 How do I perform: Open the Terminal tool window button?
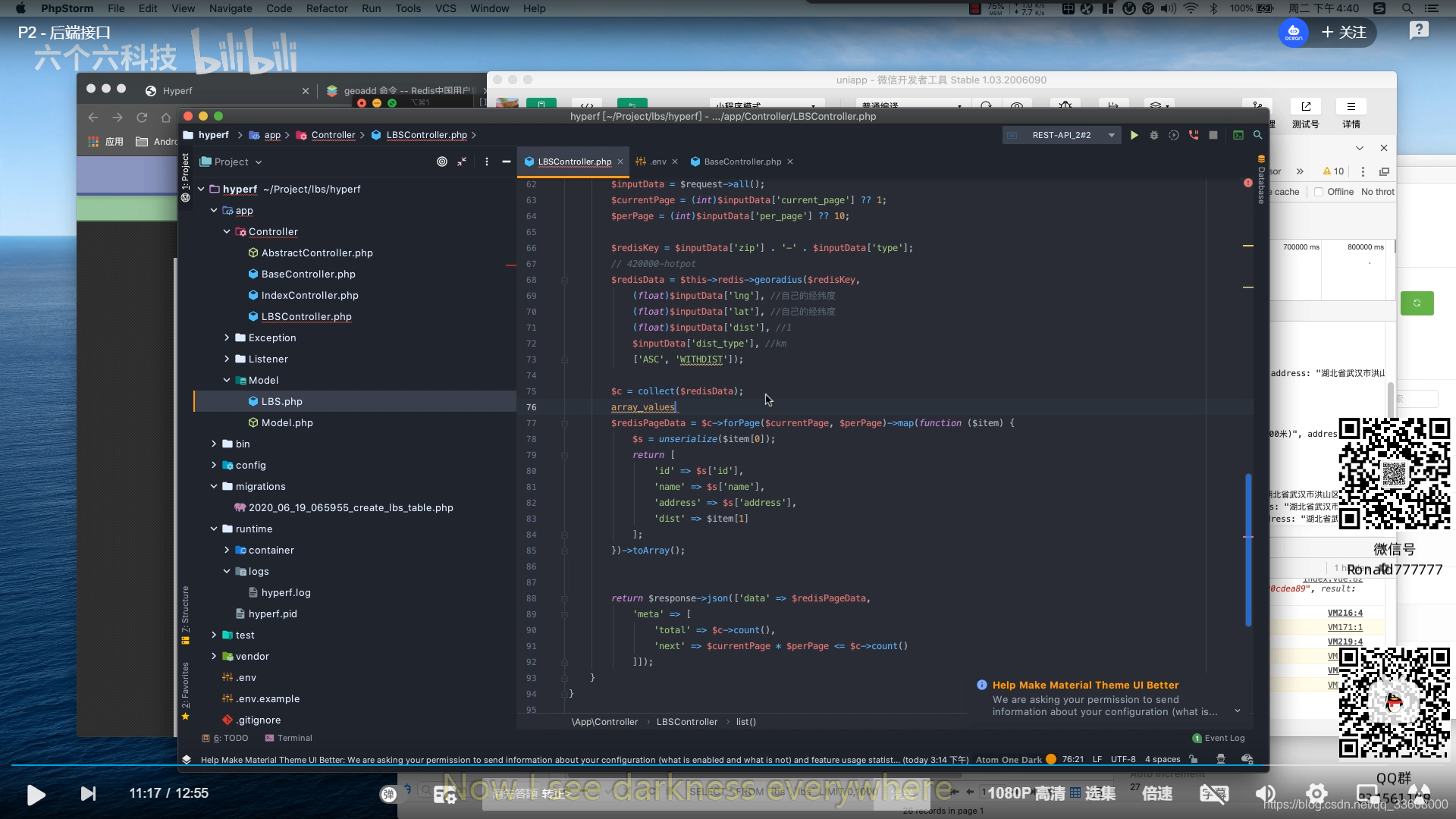(288, 738)
